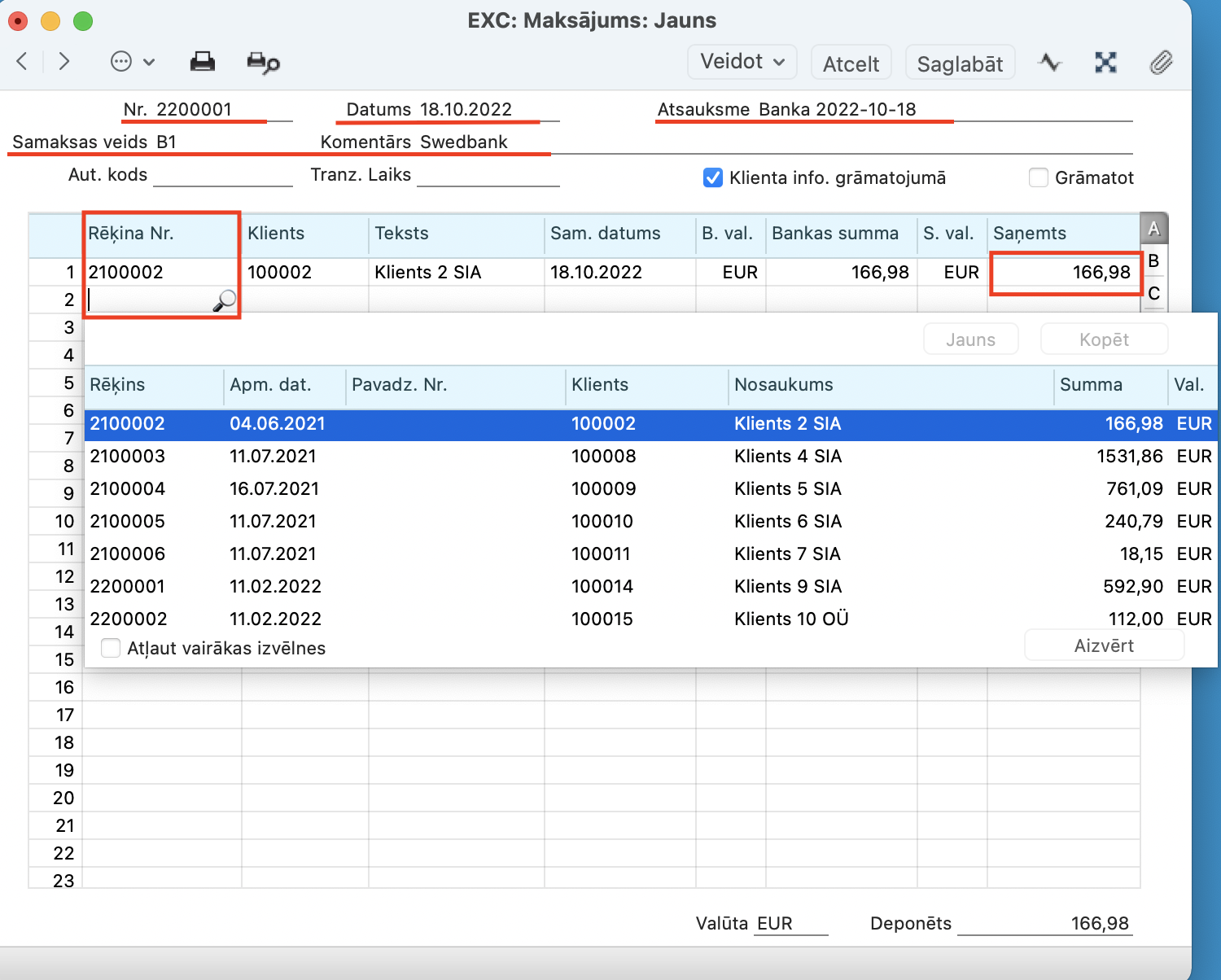Switch to tab B of the table
This screenshot has width=1221, height=980.
1153,261
